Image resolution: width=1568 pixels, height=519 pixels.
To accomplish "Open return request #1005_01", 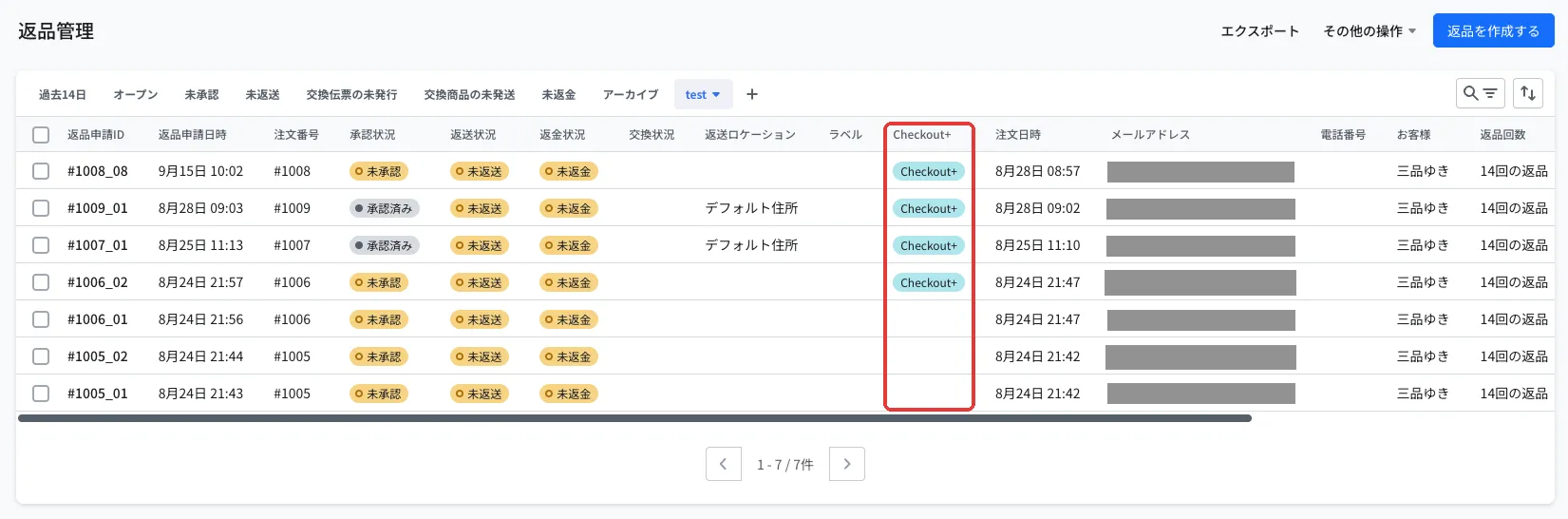I will tap(97, 394).
